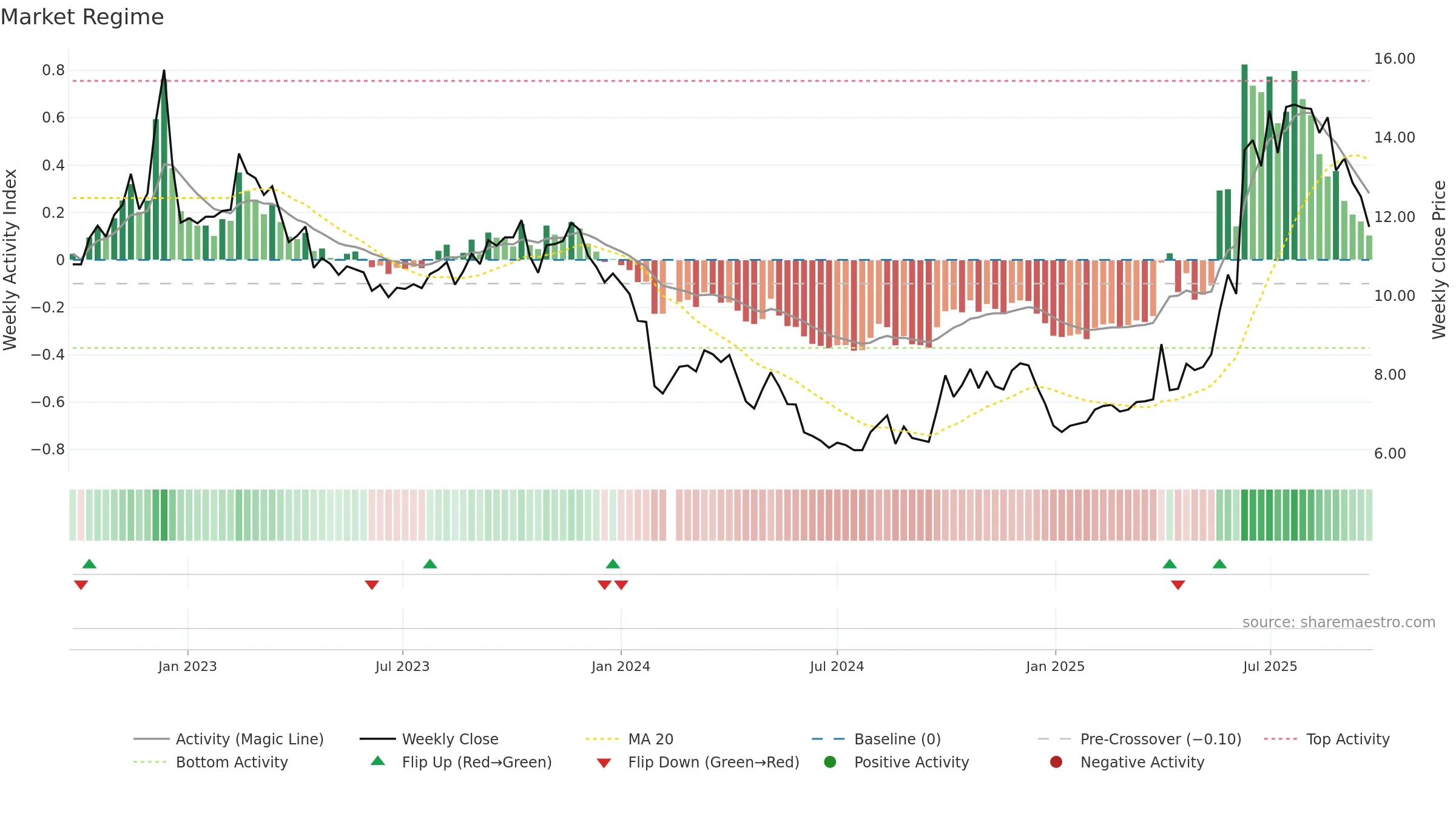Image resolution: width=1456 pixels, height=819 pixels.
Task: Click the green flip-up triangle just before Jan 2024
Action: pyautogui.click(x=613, y=564)
